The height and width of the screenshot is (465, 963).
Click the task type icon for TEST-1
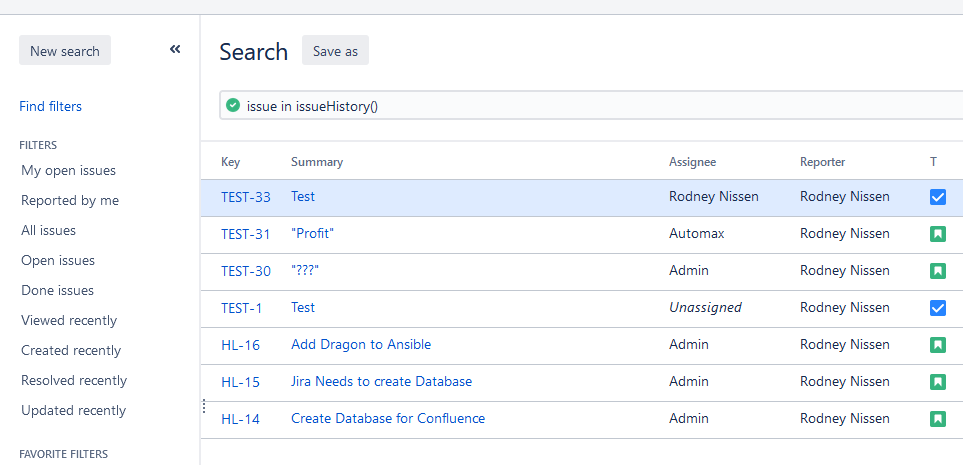[x=937, y=308]
